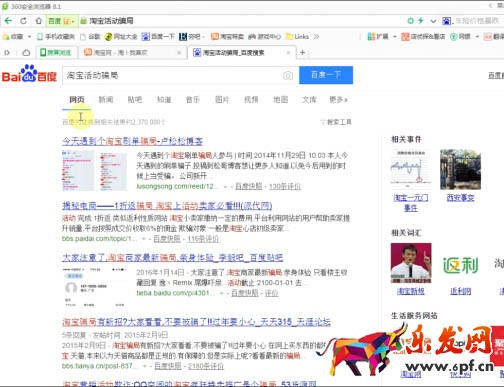Show more bookmarks with double chevron

click(316, 37)
